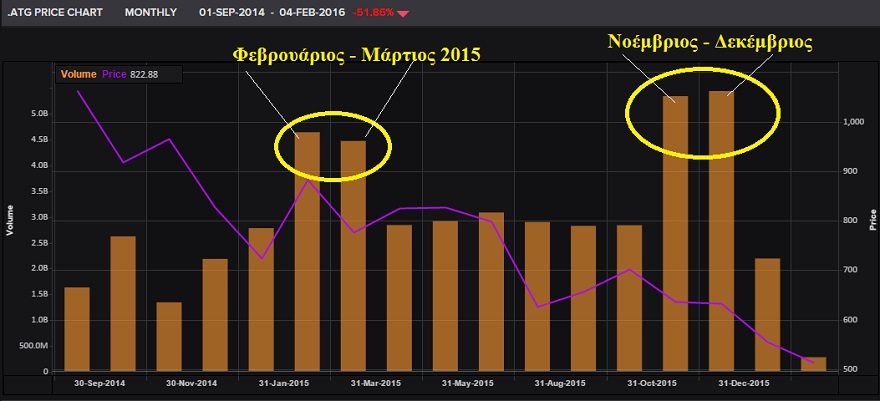Select the February 2015 volume bar
The width and height of the screenshot is (880, 401).
pos(307,251)
